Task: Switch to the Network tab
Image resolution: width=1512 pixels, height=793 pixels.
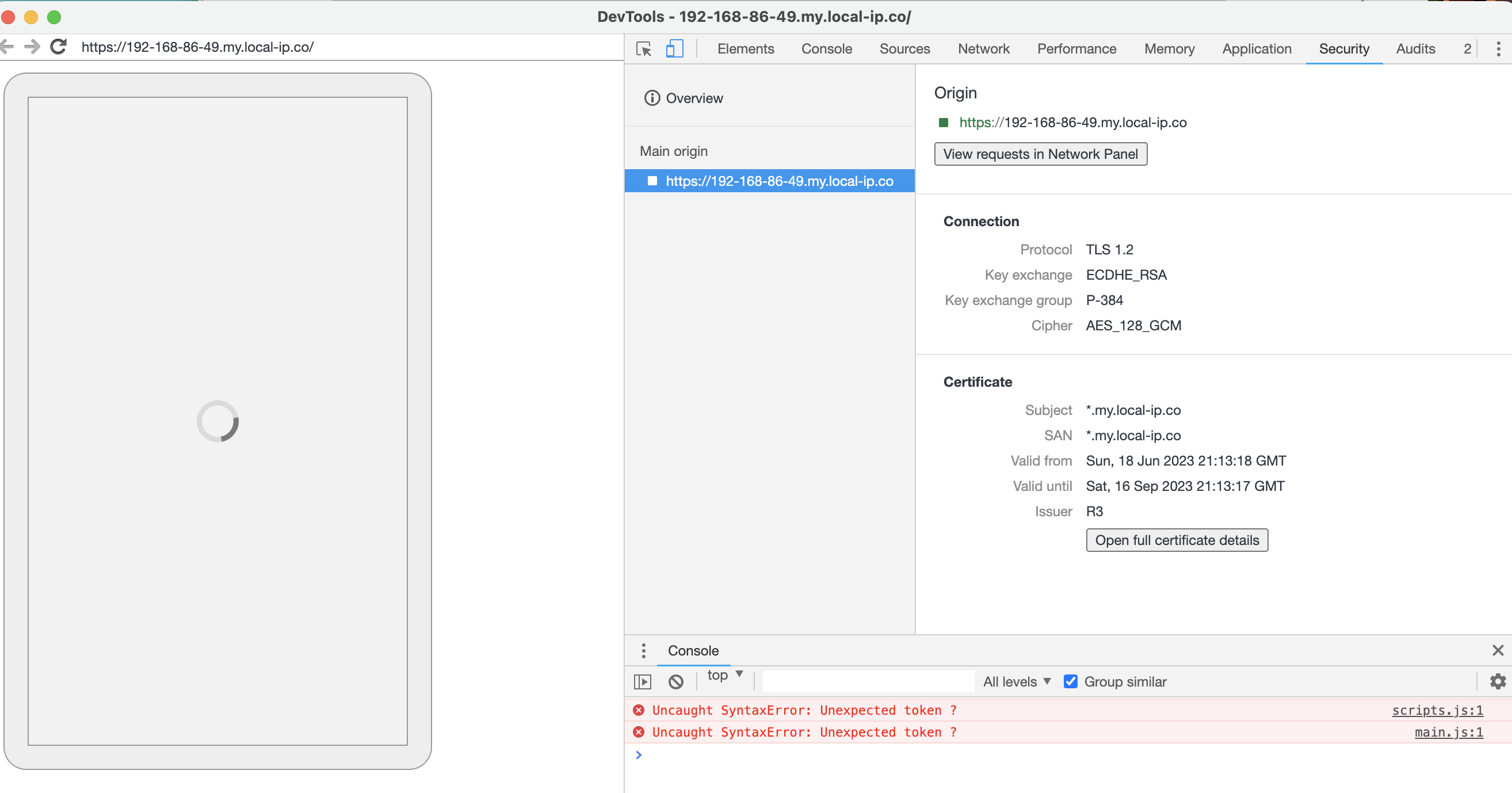Action: 983,49
